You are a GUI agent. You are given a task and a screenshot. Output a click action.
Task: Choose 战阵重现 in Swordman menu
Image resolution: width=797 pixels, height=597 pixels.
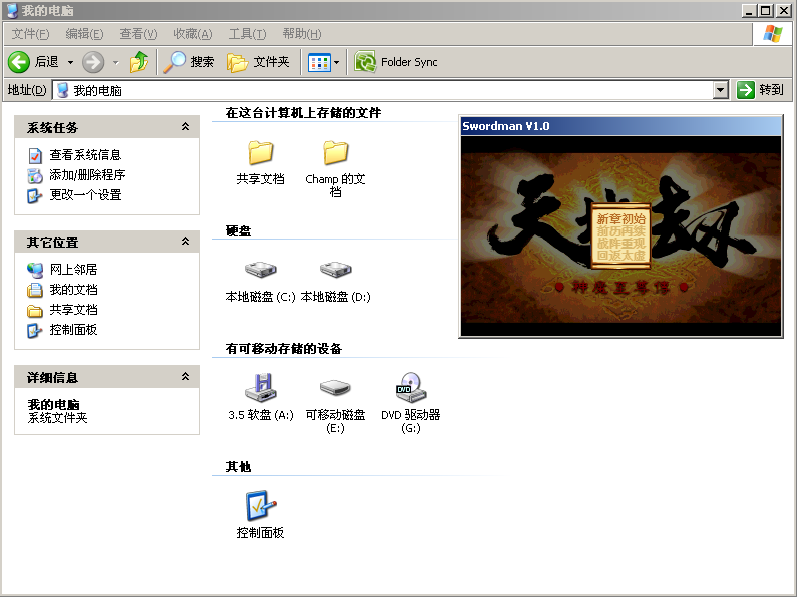621,243
